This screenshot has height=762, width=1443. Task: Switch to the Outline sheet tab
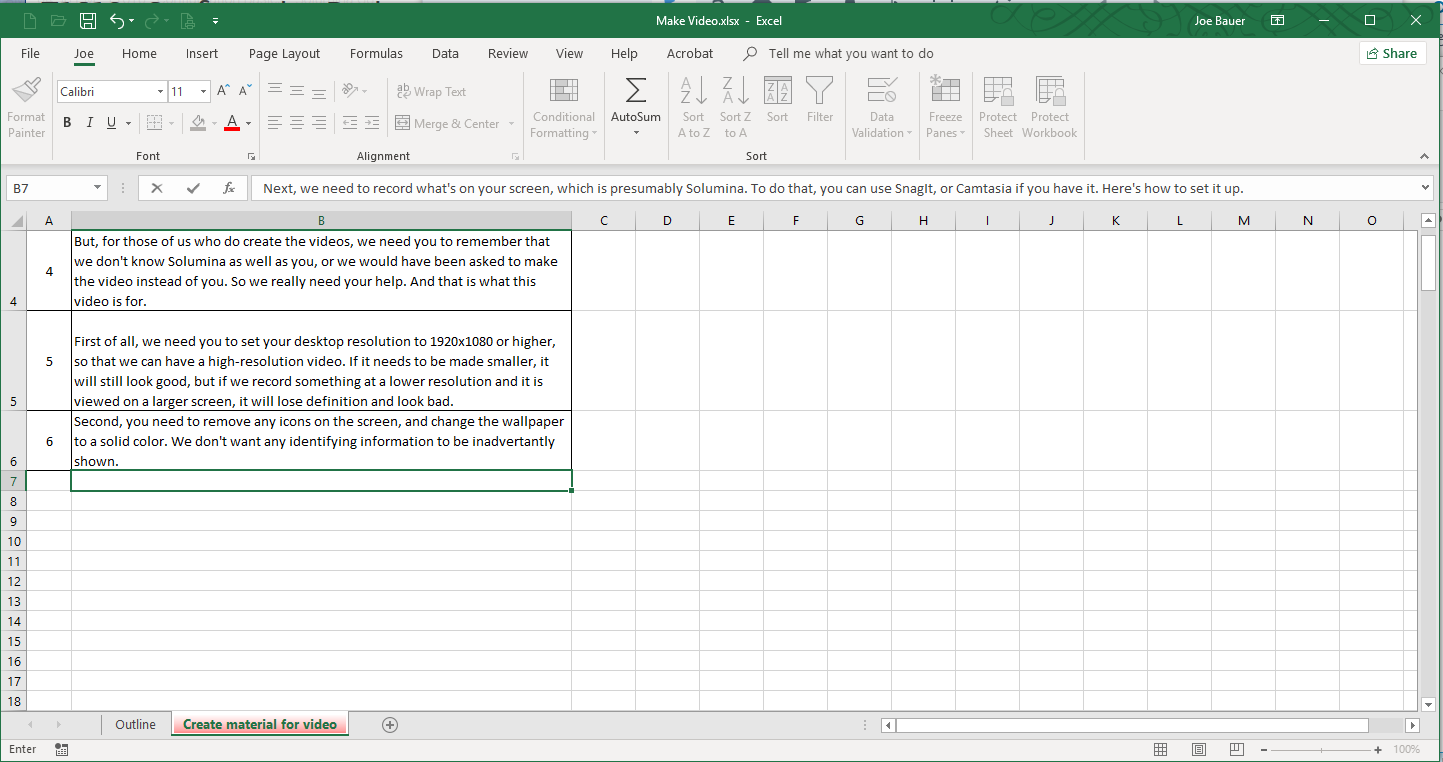135,725
